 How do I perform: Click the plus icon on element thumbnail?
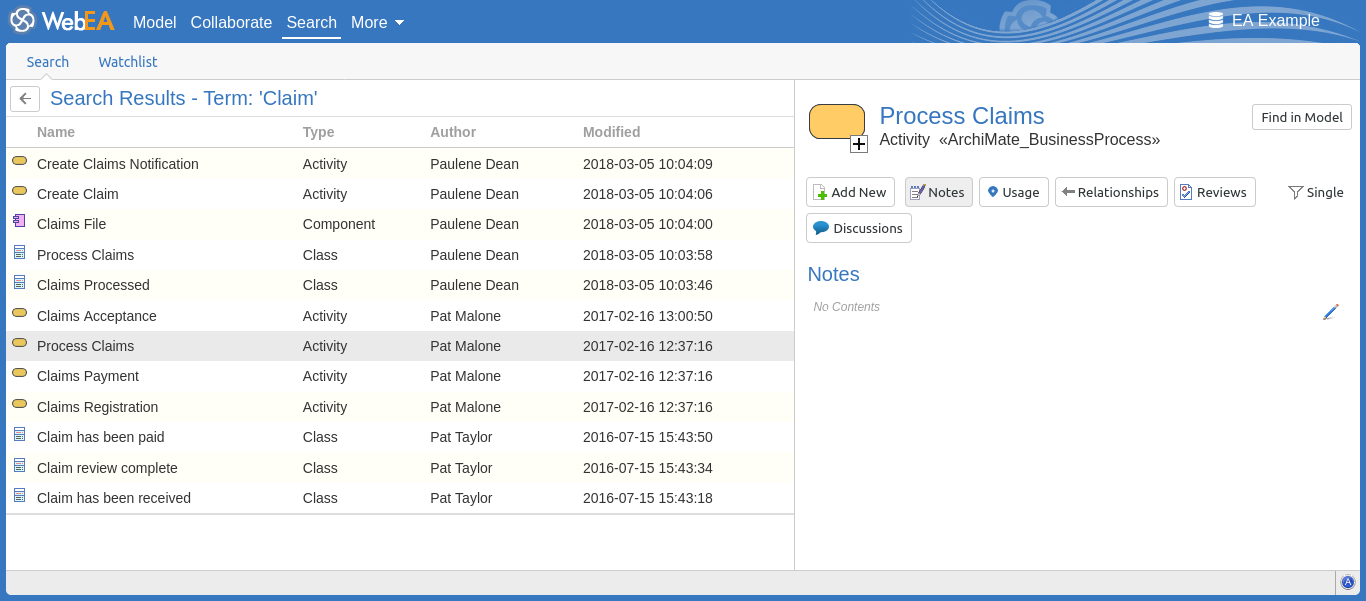[858, 144]
